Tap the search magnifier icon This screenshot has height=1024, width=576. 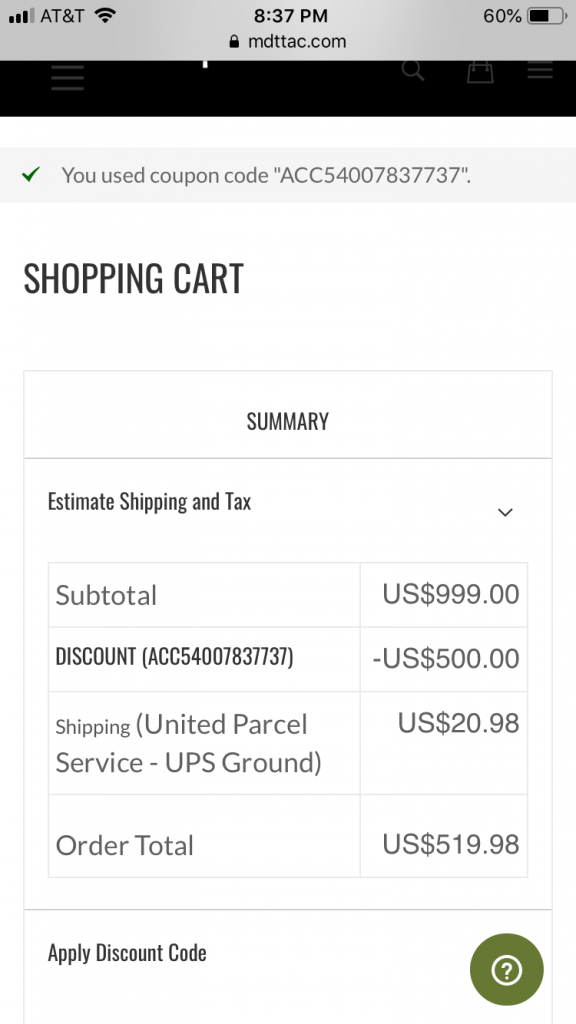(413, 70)
